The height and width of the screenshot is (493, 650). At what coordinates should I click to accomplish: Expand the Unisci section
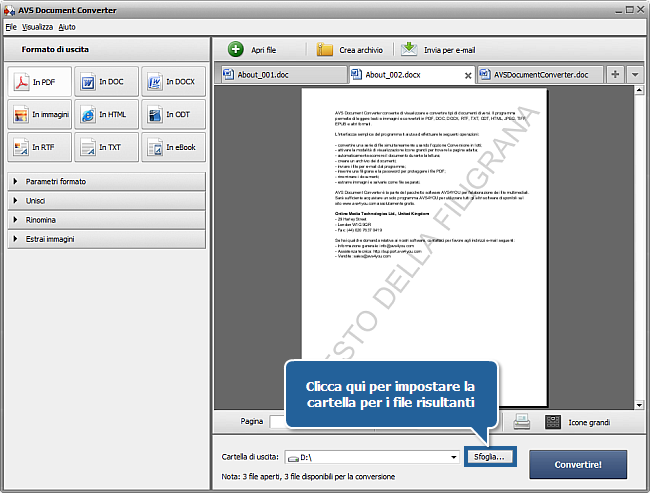[x=107, y=201]
